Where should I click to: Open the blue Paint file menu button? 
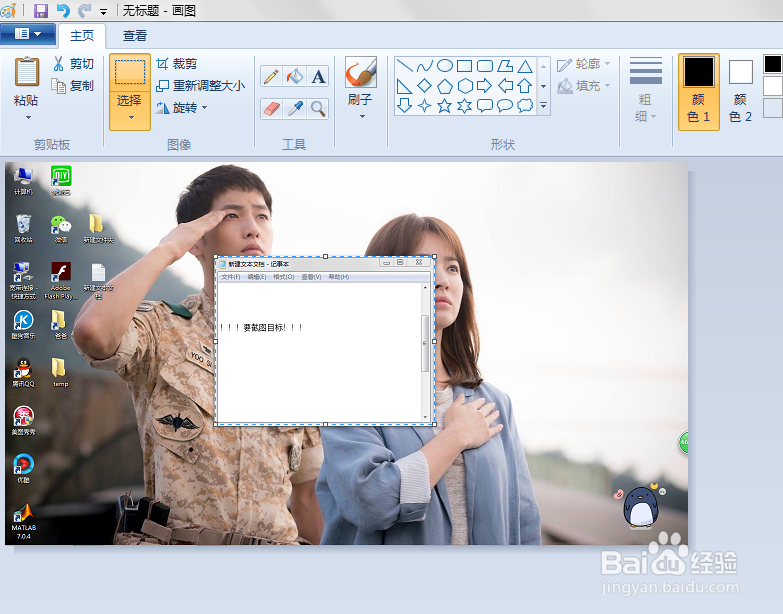pyautogui.click(x=28, y=34)
